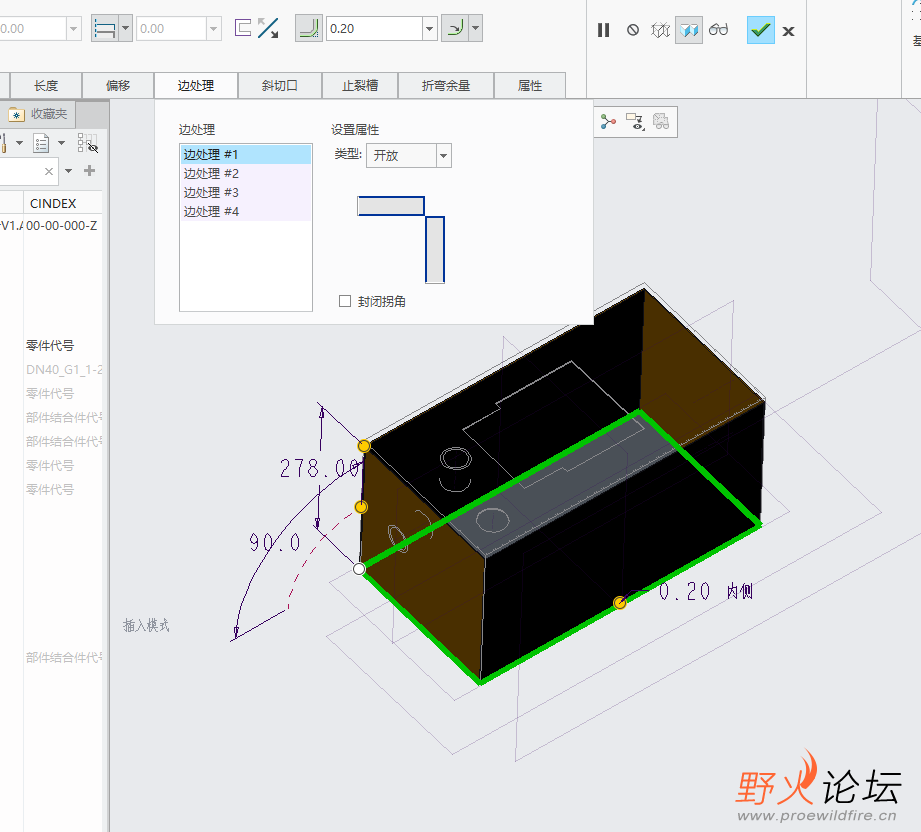Click the tree settings tool icon
Image resolution: width=921 pixels, height=832 pixels.
pos(3,143)
